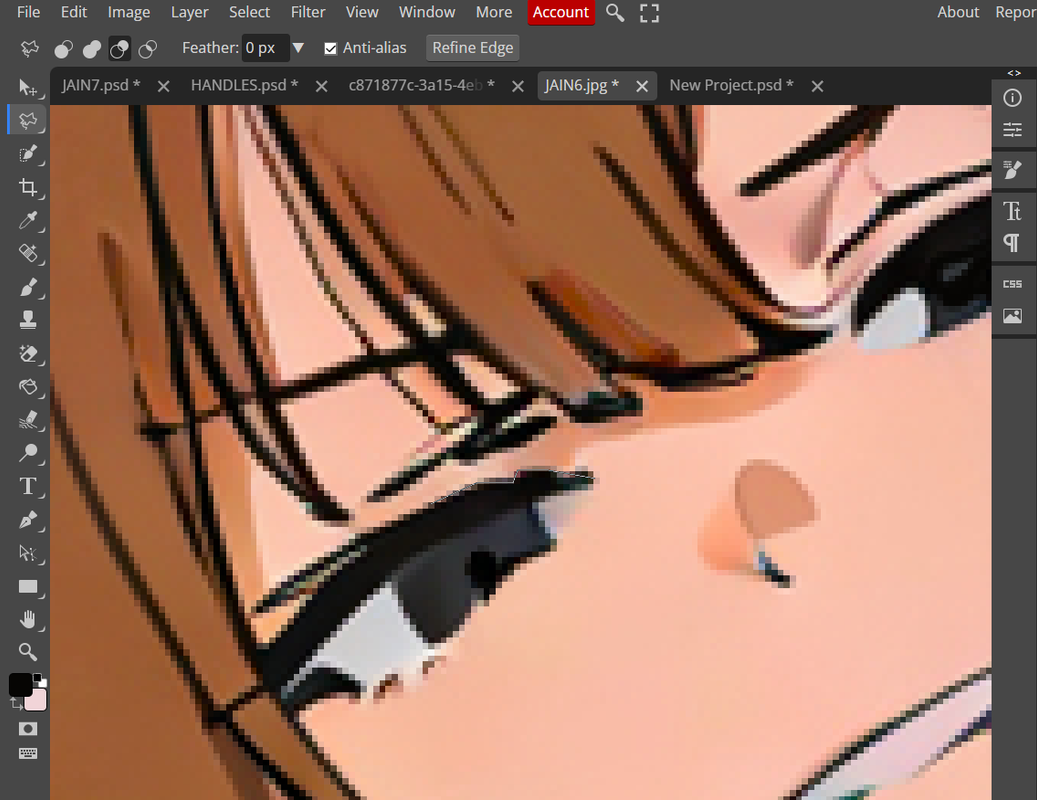Select the Paint Bucket tool
The height and width of the screenshot is (800, 1037).
[x=28, y=387]
